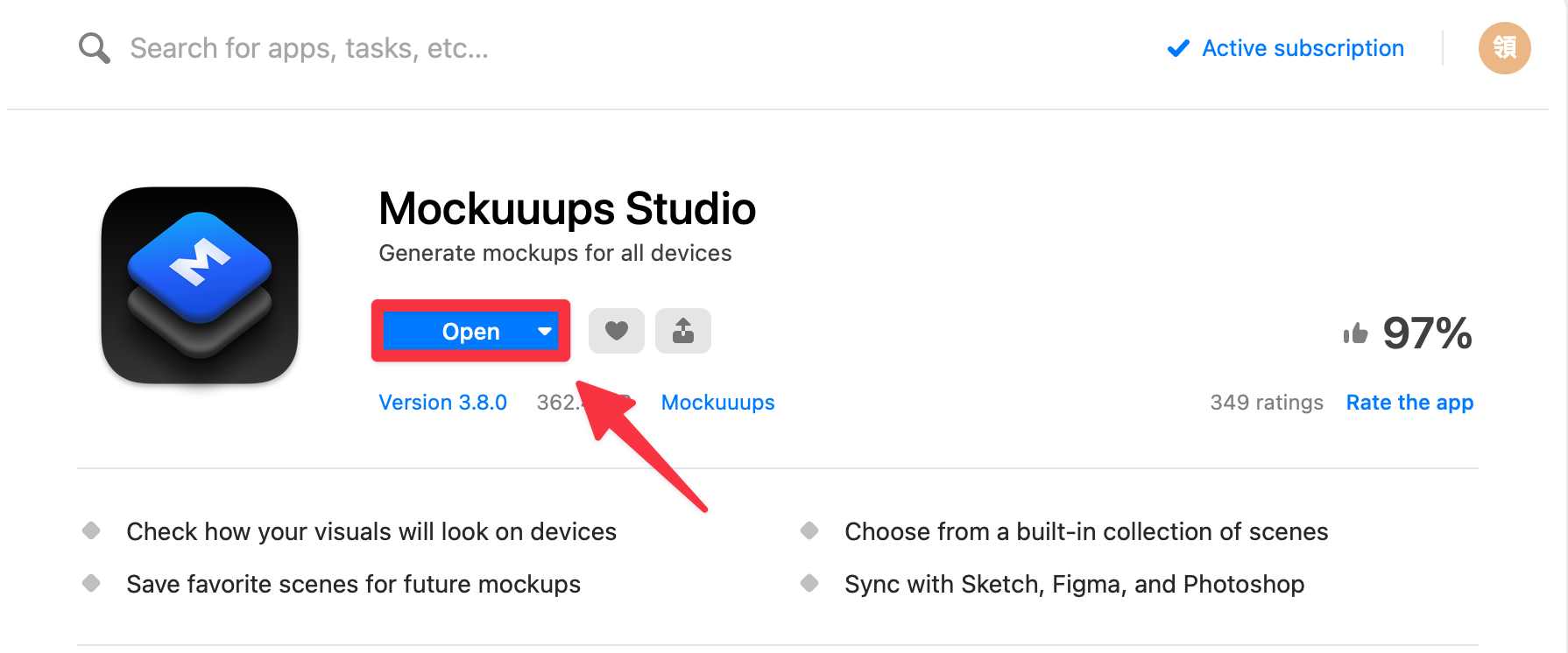
Task: Click the Version 3.8.0 link
Action: pyautogui.click(x=442, y=403)
